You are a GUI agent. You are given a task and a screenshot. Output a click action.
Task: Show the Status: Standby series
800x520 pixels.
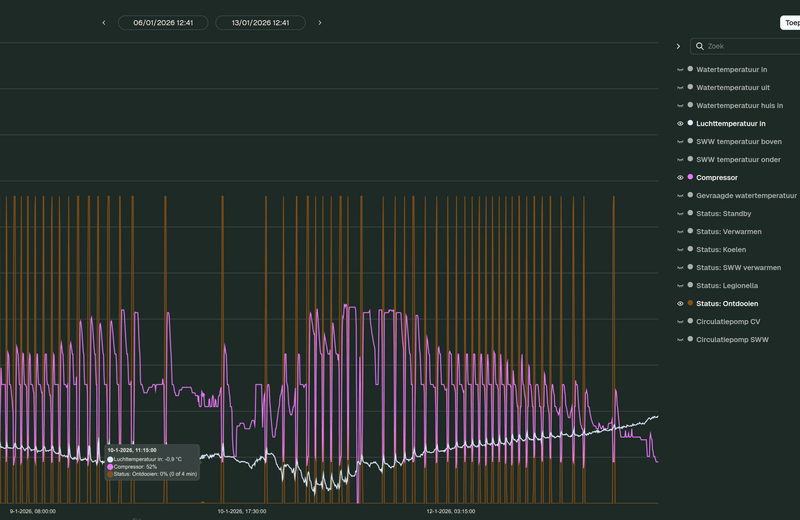coord(680,213)
